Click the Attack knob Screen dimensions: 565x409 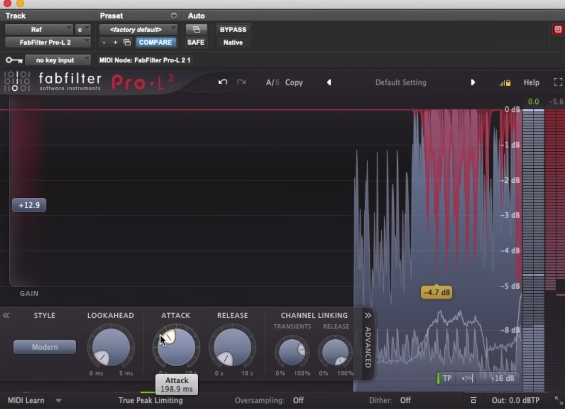[176, 347]
